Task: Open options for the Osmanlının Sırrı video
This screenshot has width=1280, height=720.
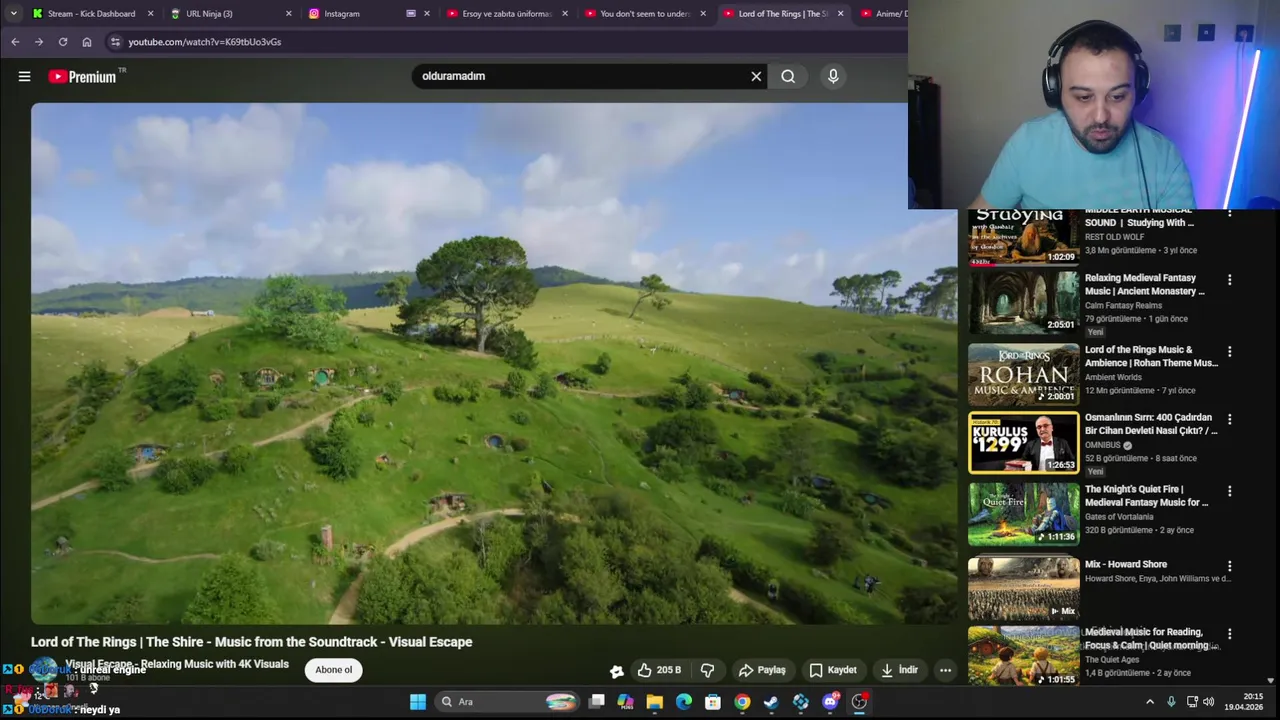Action: point(1230,419)
